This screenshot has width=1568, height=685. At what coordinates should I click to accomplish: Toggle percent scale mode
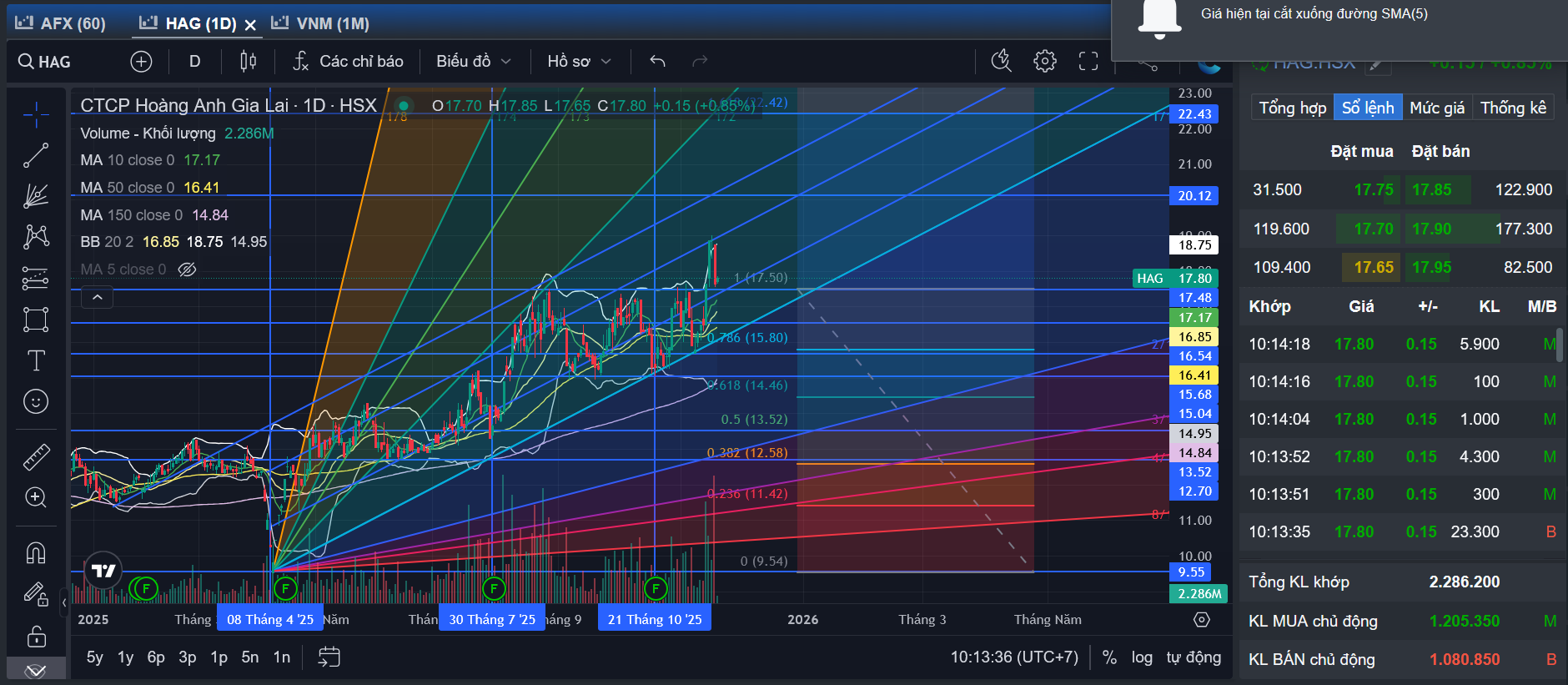tap(1109, 657)
